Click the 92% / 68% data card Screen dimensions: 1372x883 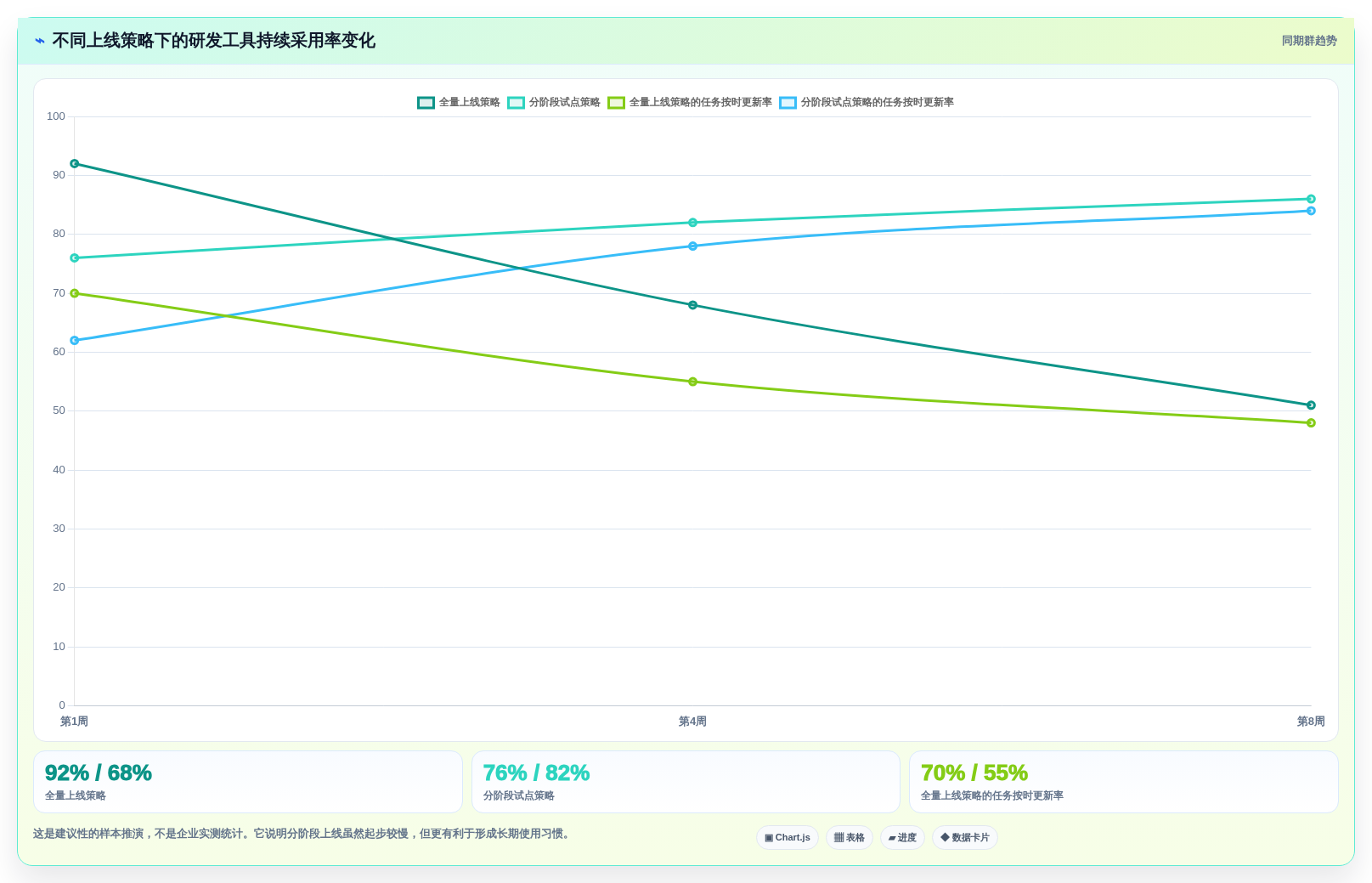[x=248, y=782]
